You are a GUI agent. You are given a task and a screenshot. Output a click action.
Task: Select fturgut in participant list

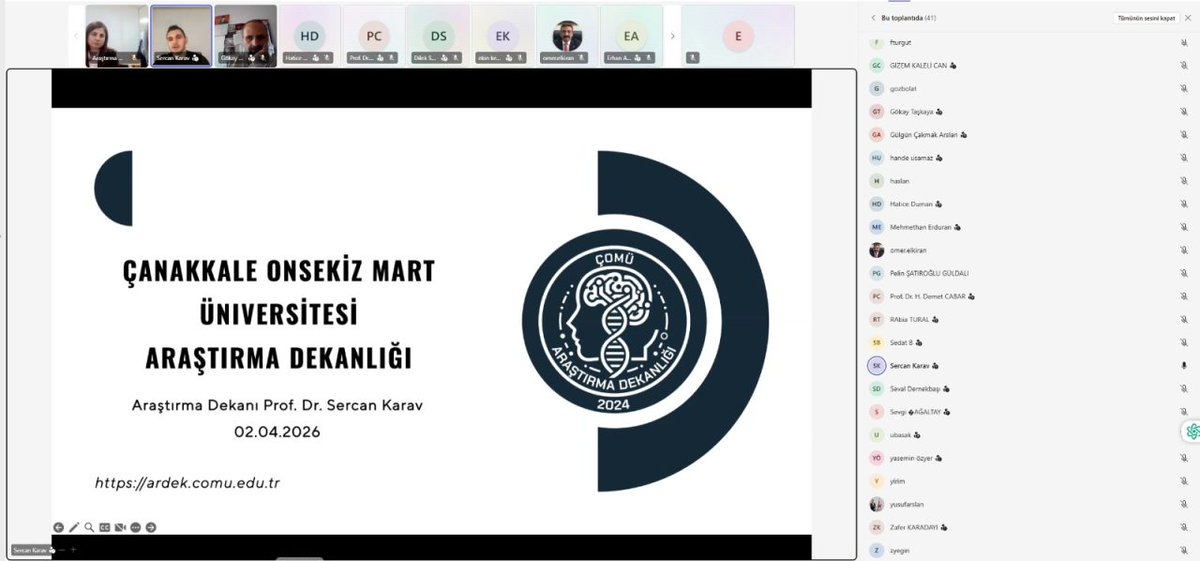click(1030, 43)
